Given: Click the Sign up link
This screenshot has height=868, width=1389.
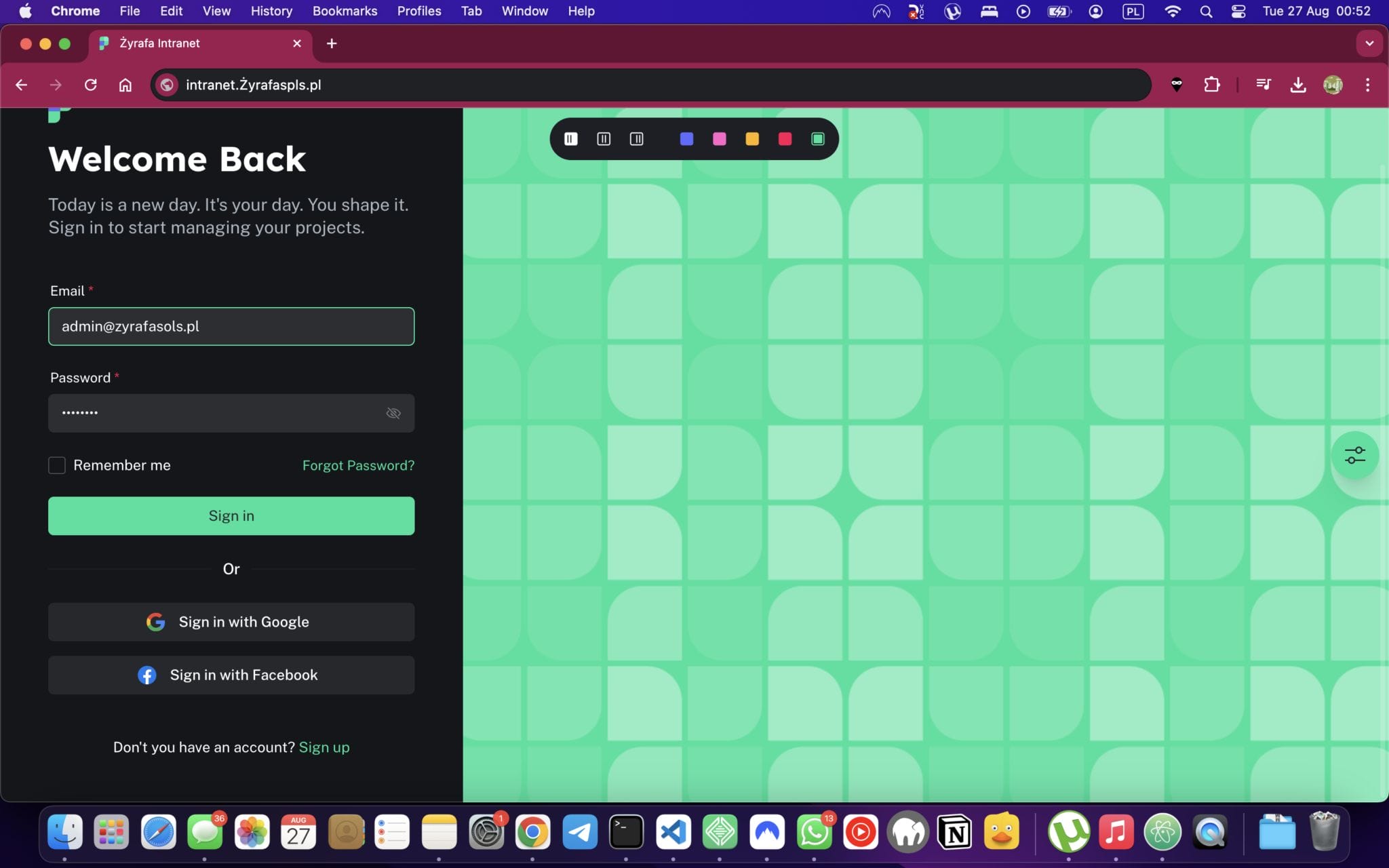Looking at the screenshot, I should (x=324, y=747).
